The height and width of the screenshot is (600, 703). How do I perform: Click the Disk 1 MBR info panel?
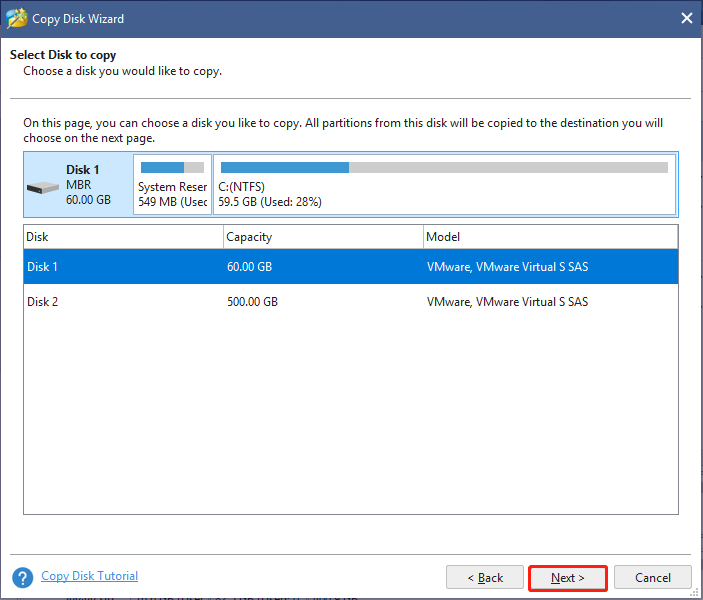[78, 185]
